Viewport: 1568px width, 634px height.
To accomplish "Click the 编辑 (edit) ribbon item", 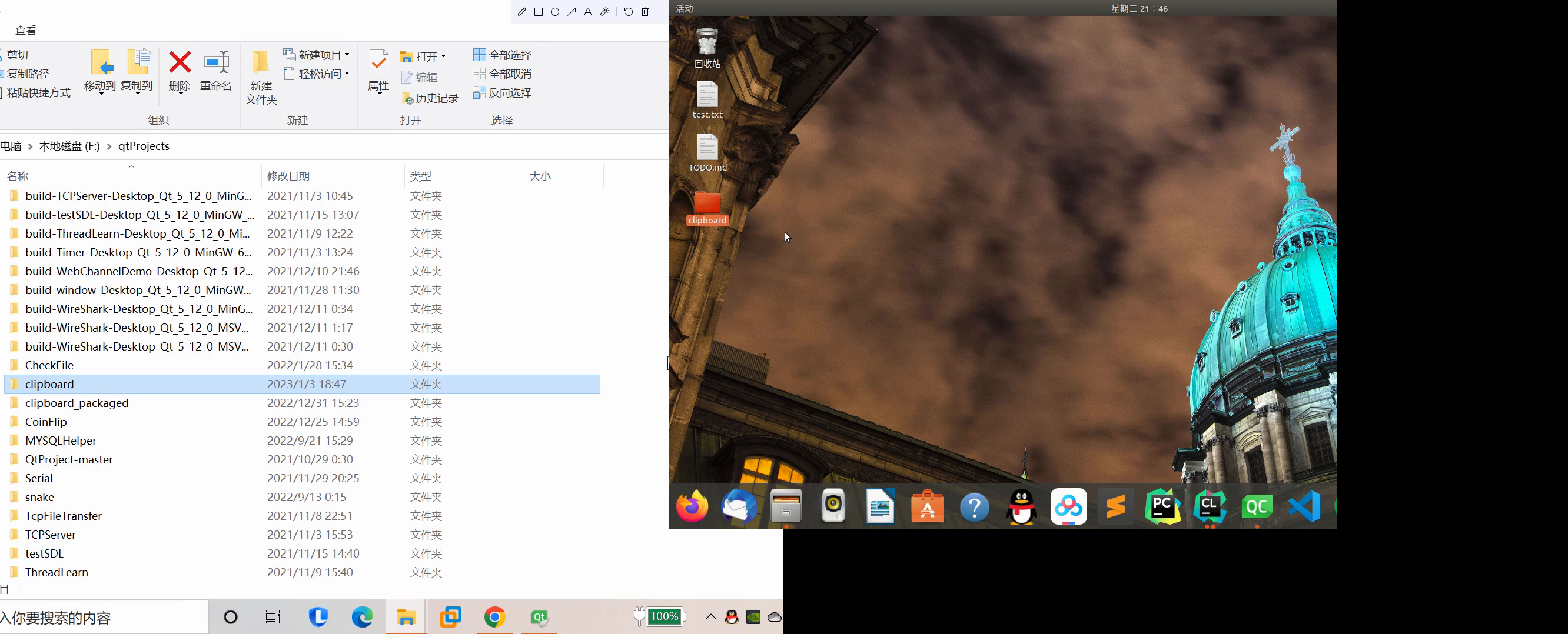I will click(x=420, y=77).
